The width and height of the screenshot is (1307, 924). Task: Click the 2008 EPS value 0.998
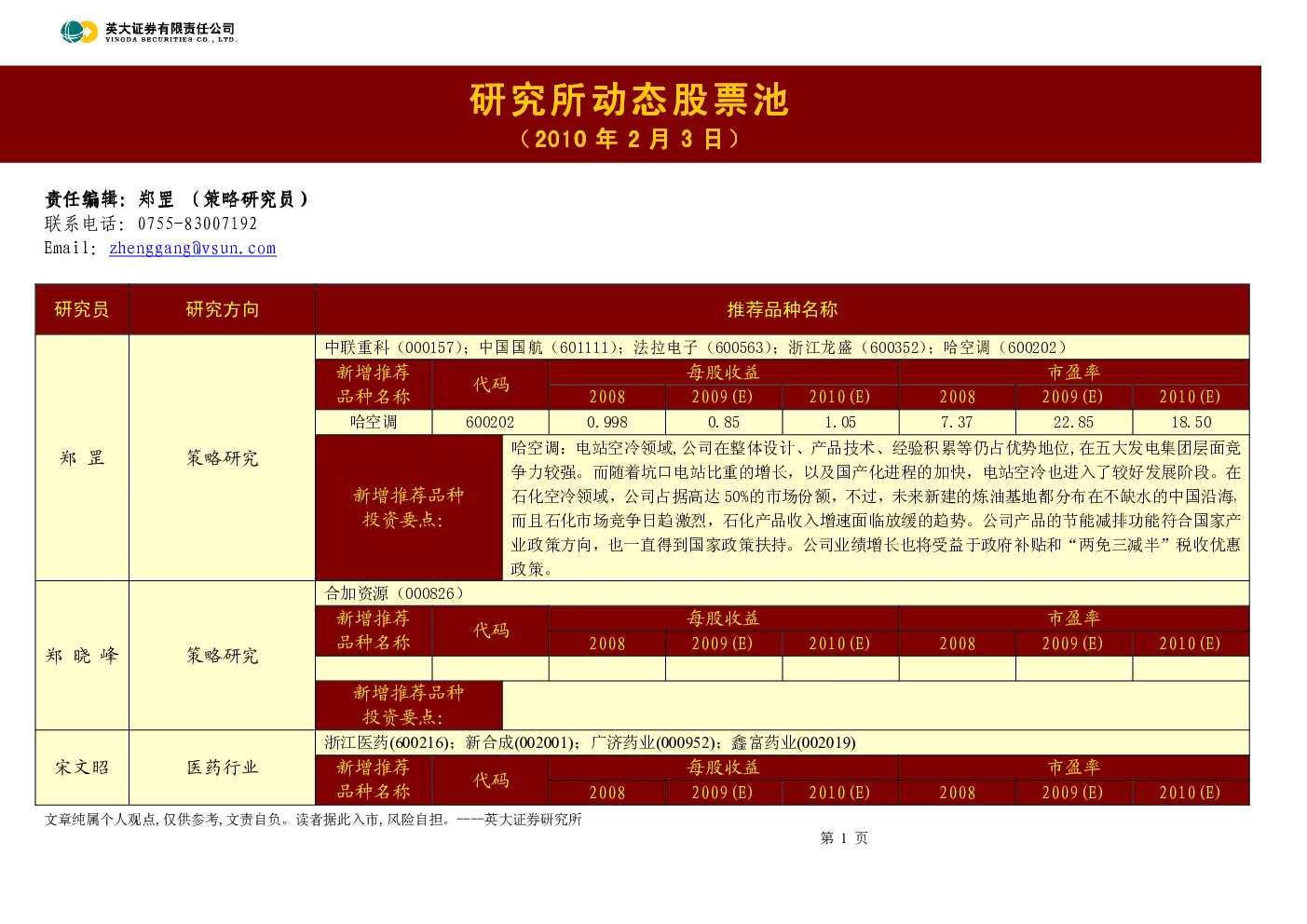(607, 422)
